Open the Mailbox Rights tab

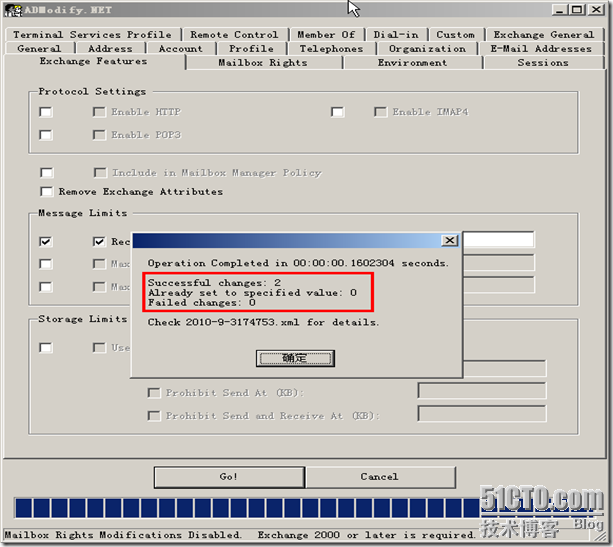pyautogui.click(x=263, y=63)
